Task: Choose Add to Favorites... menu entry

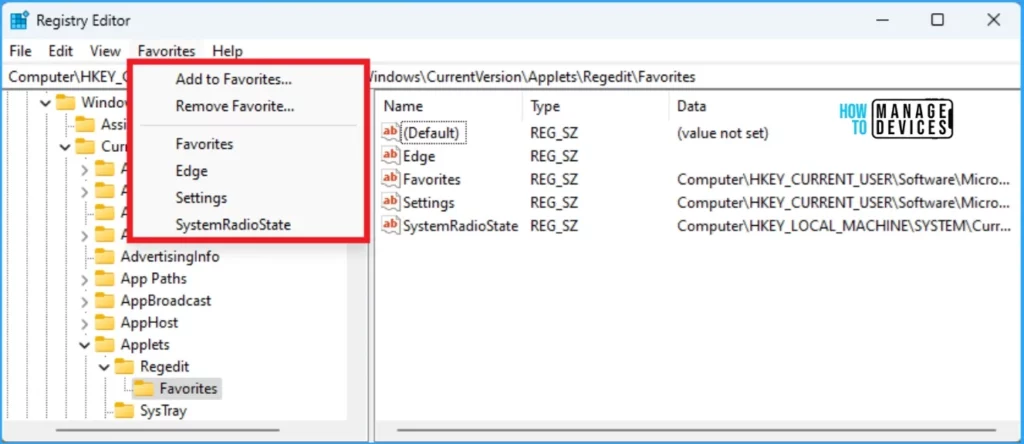Action: [x=234, y=80]
